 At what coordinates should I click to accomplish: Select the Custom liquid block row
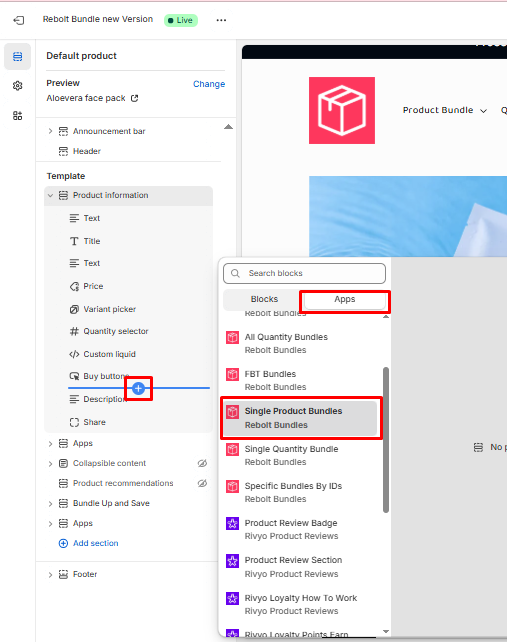(x=129, y=354)
